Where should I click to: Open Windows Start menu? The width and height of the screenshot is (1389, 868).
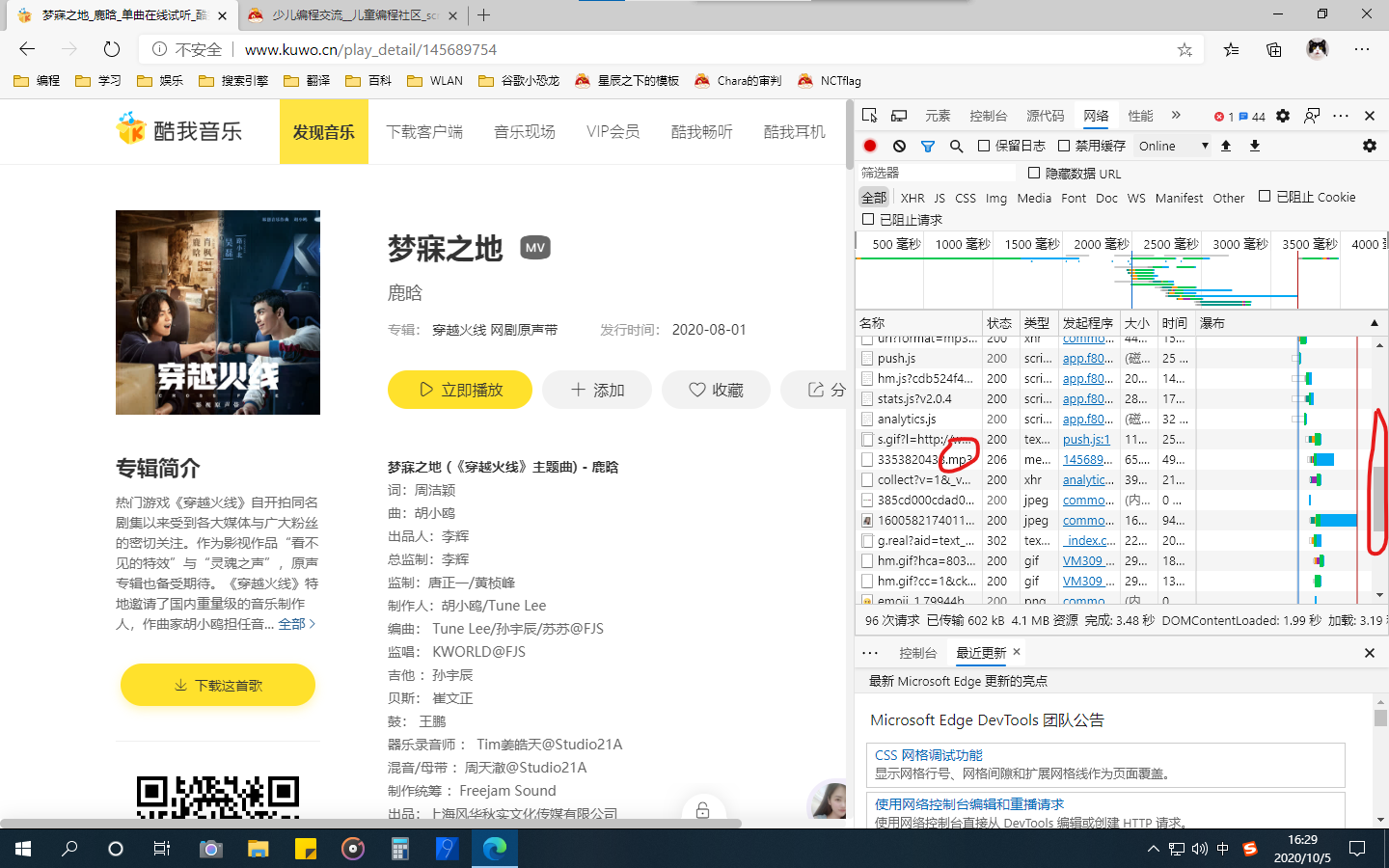[x=23, y=849]
